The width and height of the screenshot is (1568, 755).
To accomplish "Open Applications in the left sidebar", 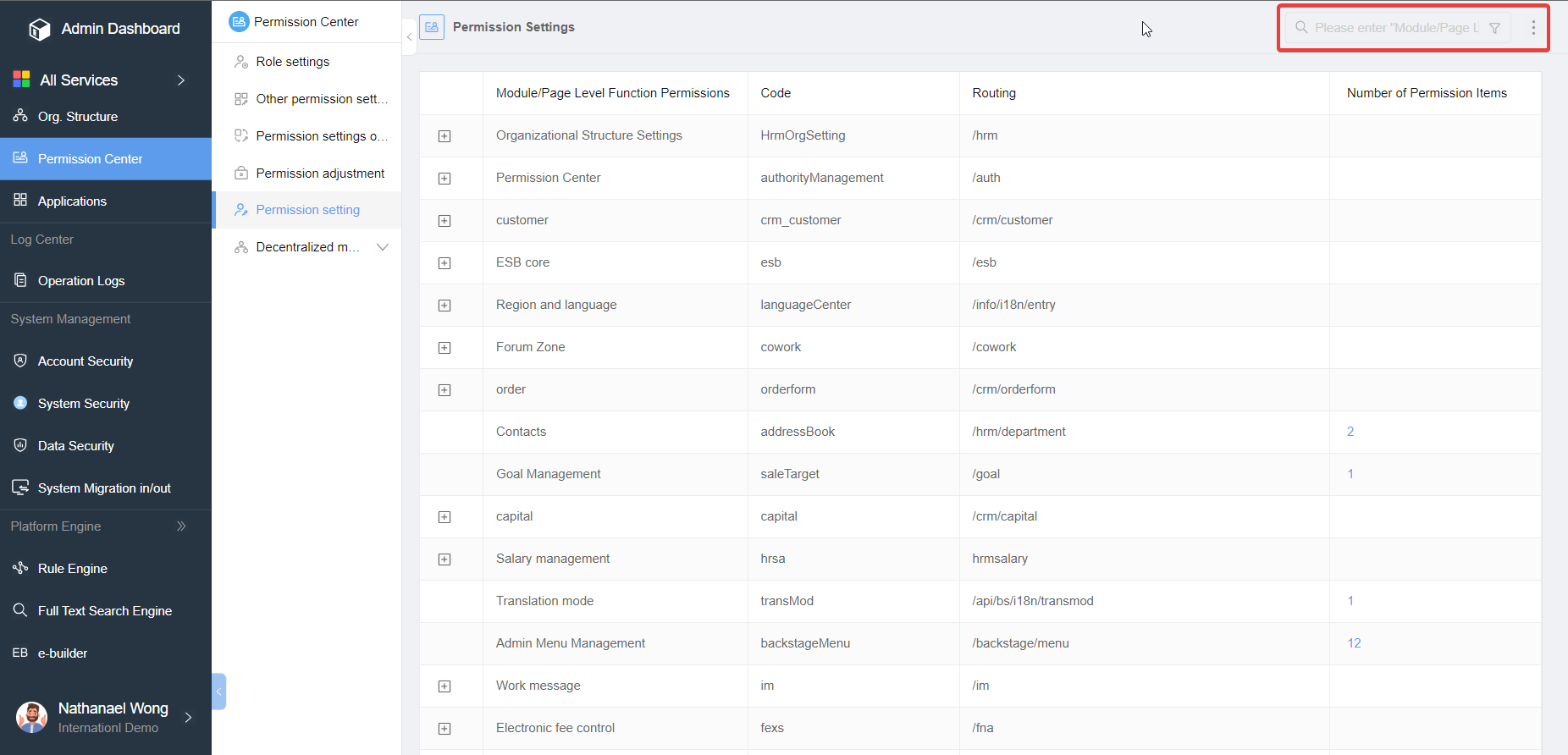I will [72, 201].
